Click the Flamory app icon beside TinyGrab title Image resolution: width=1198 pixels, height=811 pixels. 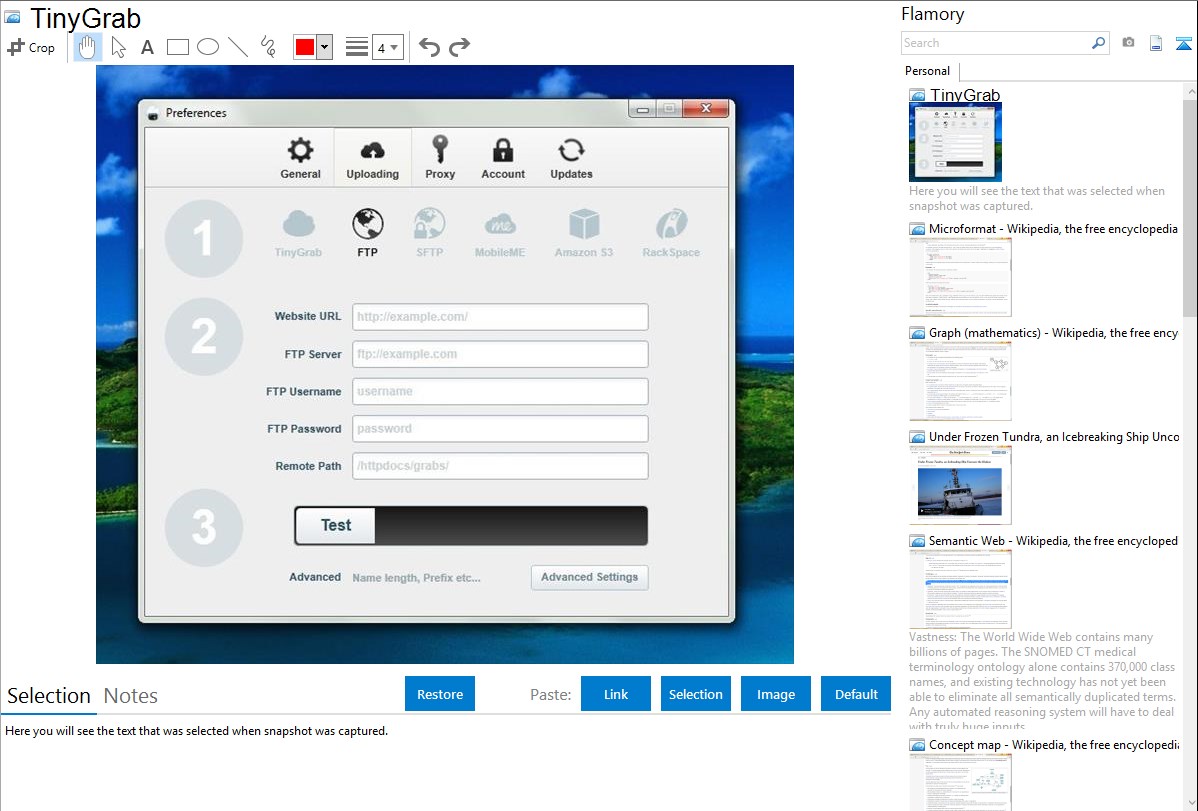(x=12, y=18)
